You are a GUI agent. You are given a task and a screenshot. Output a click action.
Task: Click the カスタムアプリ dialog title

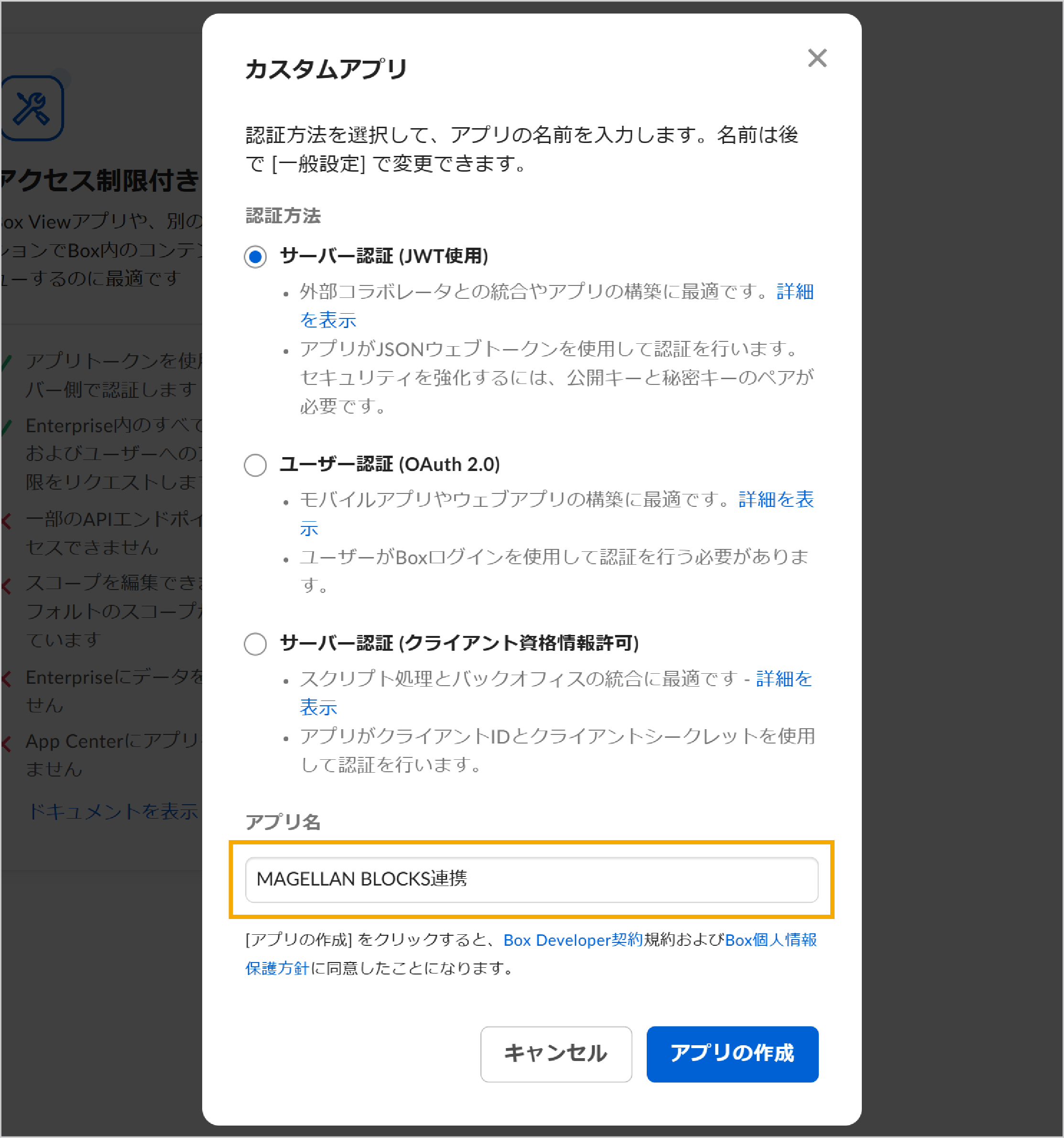pos(326,69)
